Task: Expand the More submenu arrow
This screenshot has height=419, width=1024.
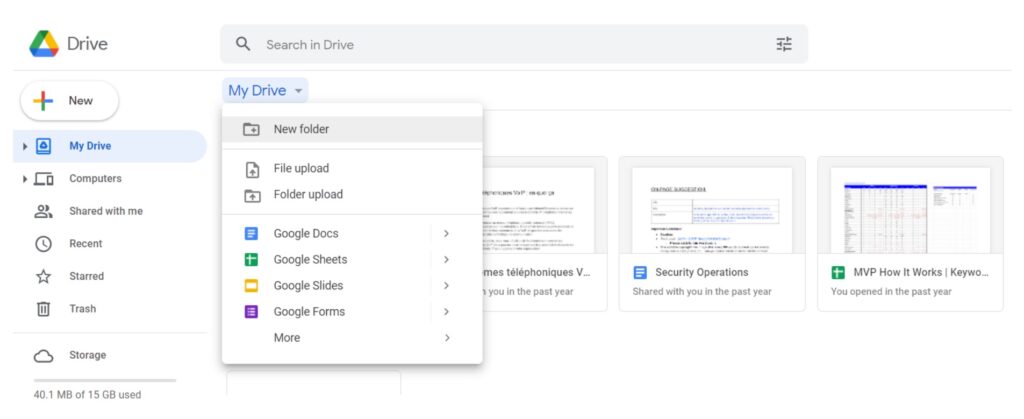Action: coord(446,338)
